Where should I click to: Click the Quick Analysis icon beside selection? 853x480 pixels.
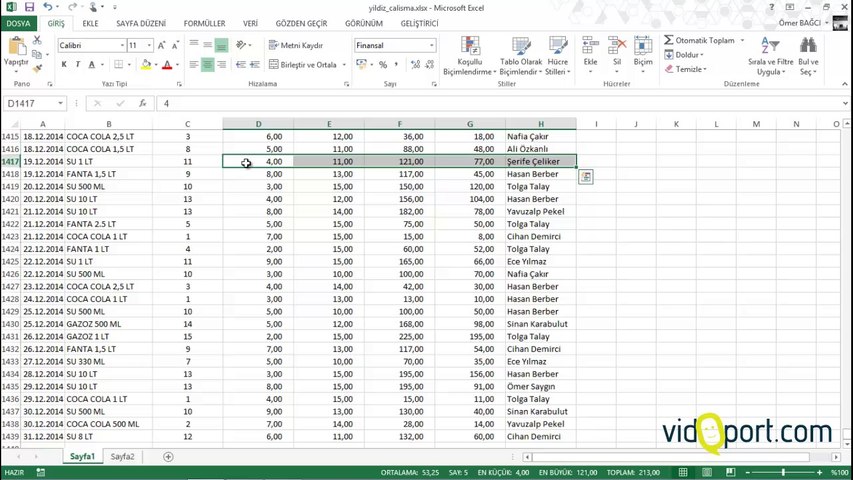[586, 176]
